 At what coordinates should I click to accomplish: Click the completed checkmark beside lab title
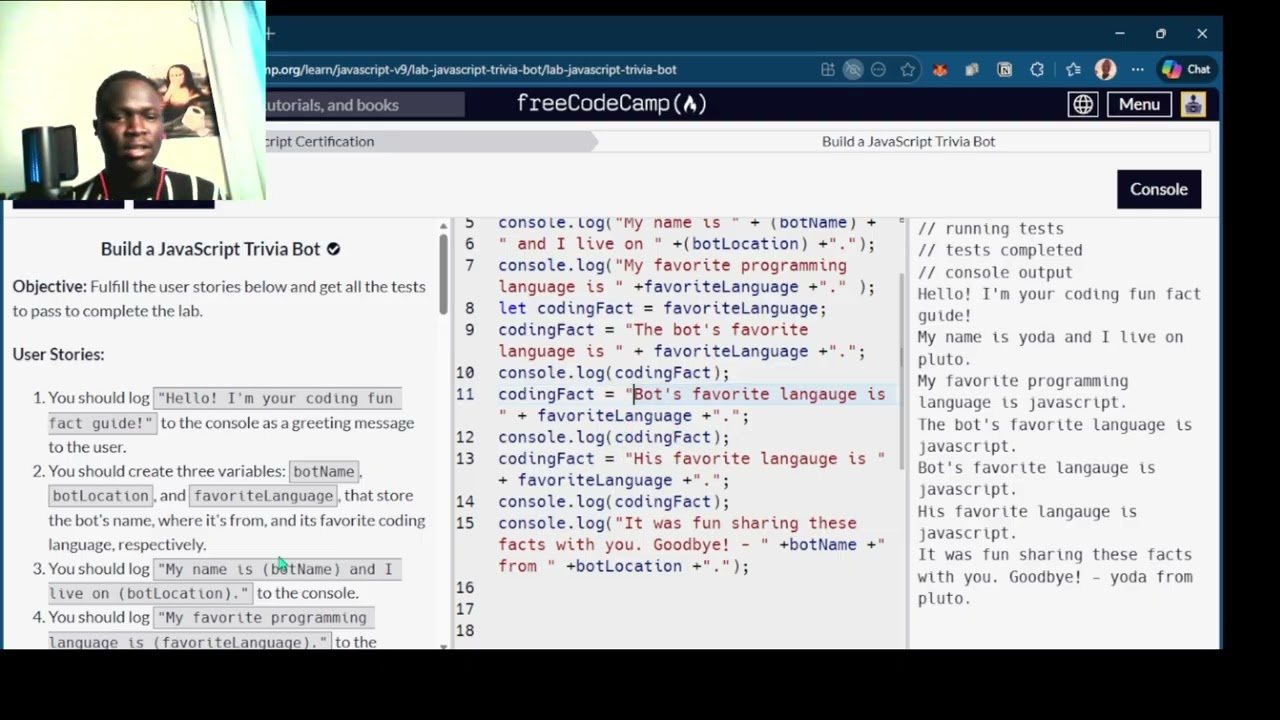tap(333, 249)
